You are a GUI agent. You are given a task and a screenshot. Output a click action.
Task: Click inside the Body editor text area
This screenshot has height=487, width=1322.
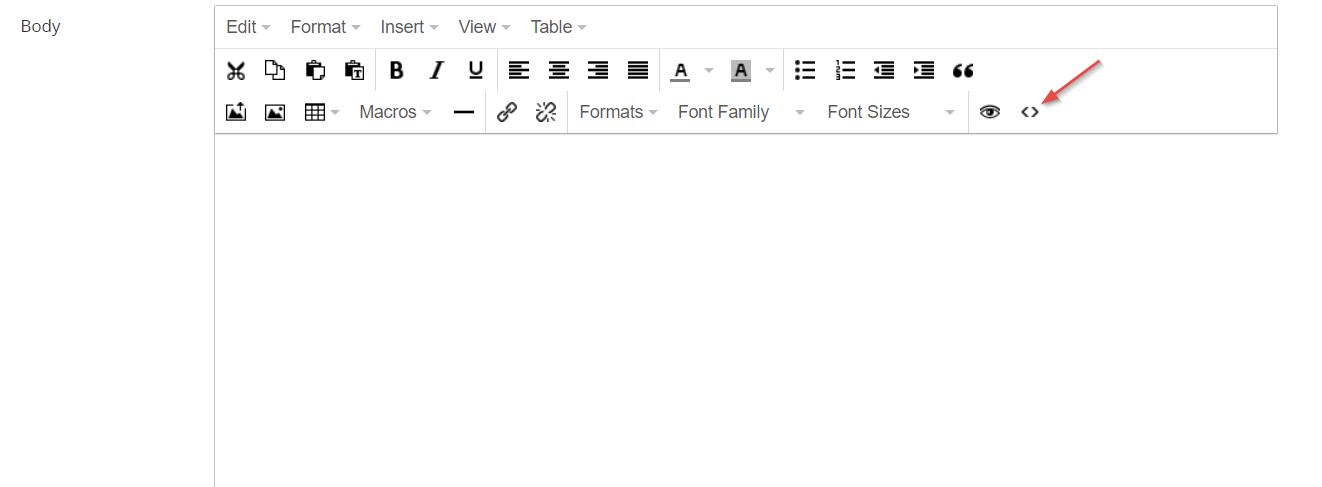745,310
